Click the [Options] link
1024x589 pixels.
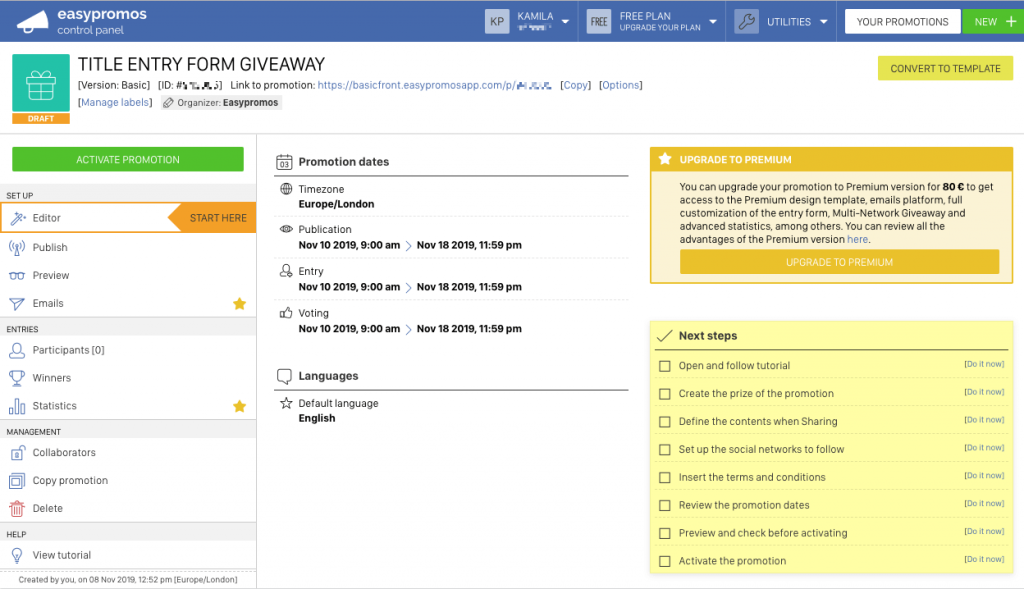[621, 85]
